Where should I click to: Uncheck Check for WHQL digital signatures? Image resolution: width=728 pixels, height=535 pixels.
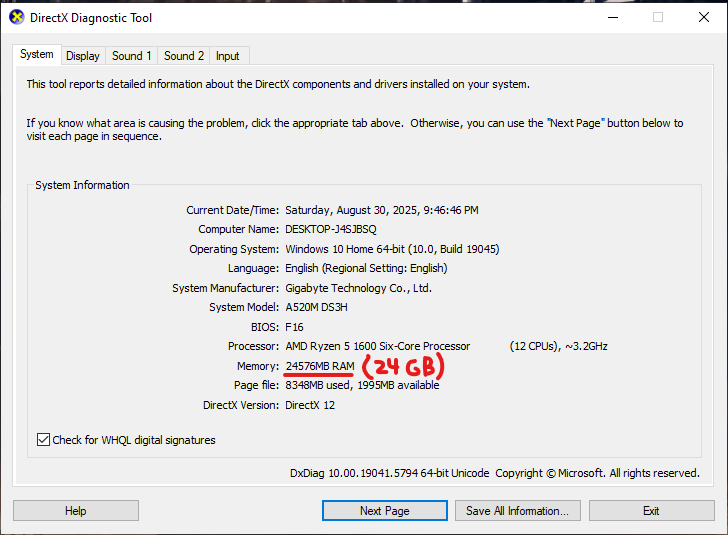tap(43, 439)
